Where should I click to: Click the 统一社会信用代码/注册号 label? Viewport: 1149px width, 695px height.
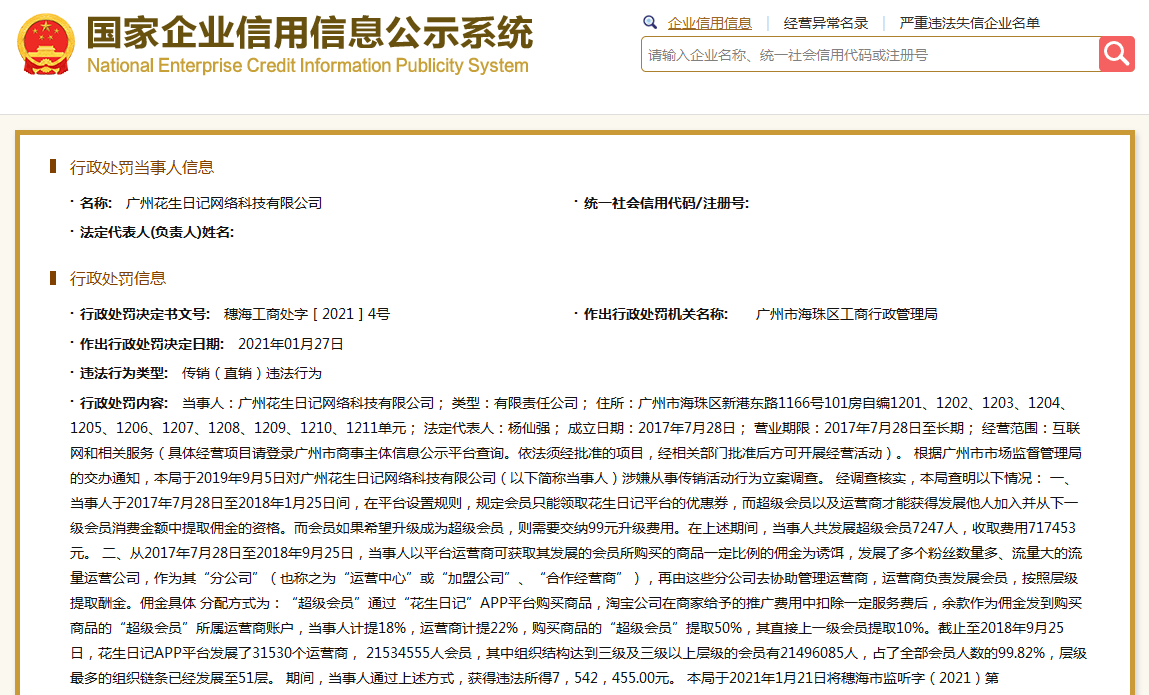[666, 203]
